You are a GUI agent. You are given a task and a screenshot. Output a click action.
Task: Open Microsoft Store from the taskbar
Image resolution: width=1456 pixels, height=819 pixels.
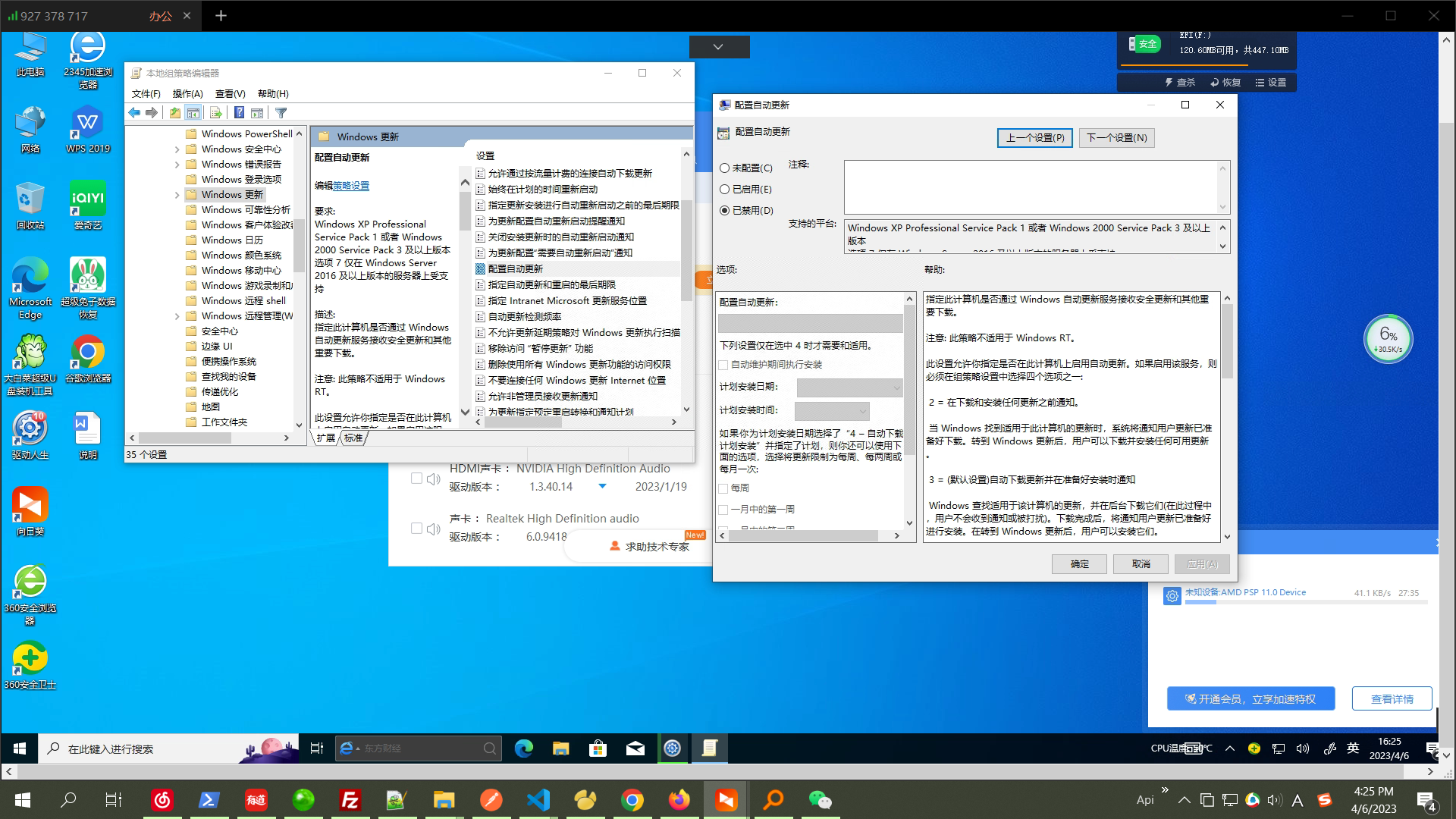click(598, 748)
